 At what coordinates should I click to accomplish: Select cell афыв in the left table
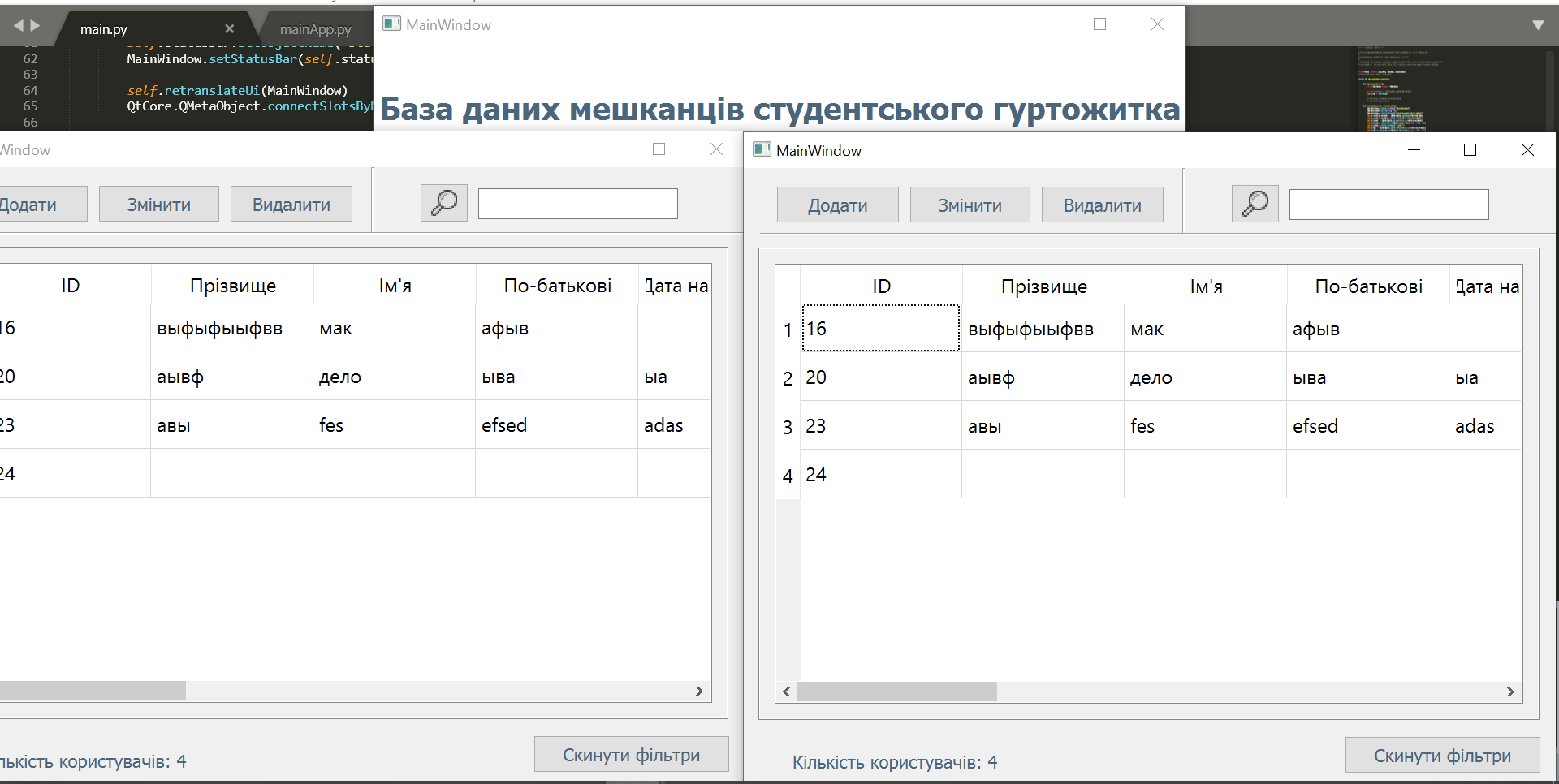pos(557,328)
